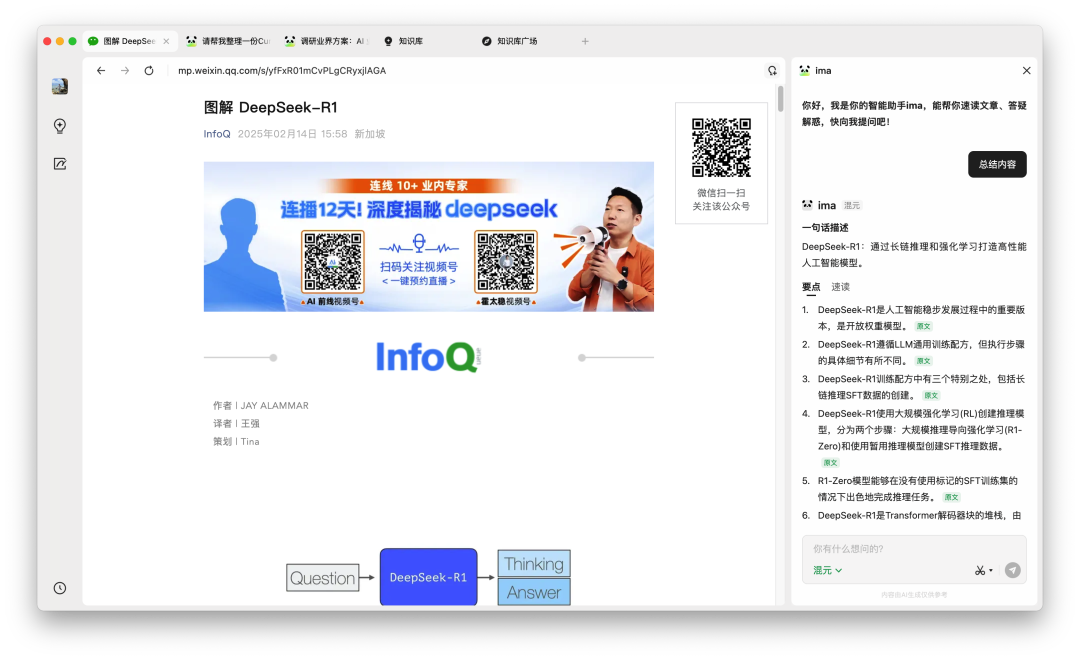The image size is (1080, 660).
Task: Click the send message arrow button
Action: coord(1012,570)
